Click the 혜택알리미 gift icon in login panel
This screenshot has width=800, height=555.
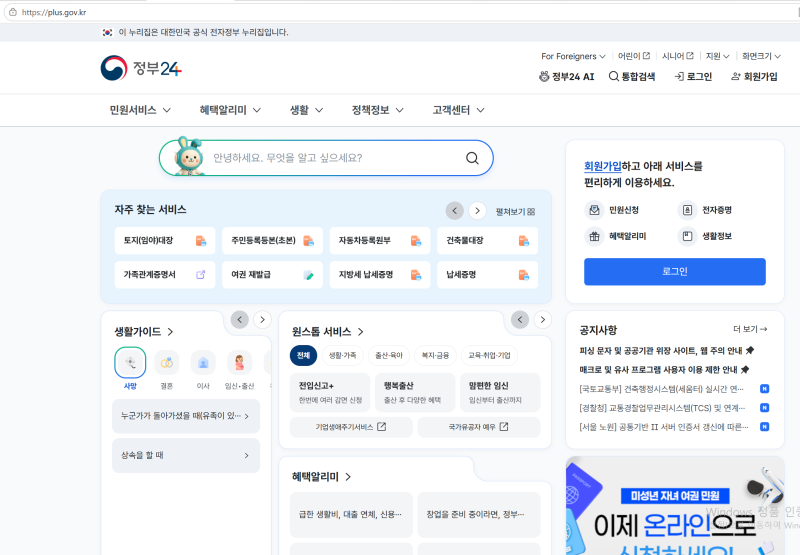pyautogui.click(x=594, y=236)
